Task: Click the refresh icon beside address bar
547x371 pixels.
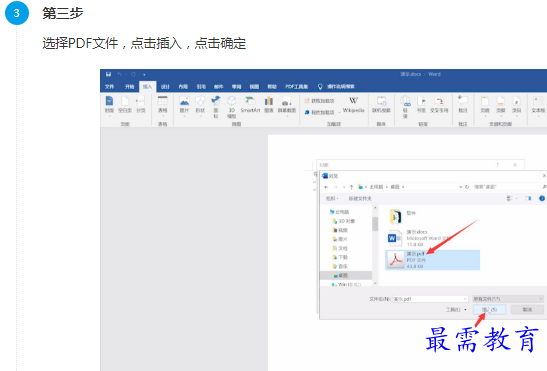Action: point(467,187)
